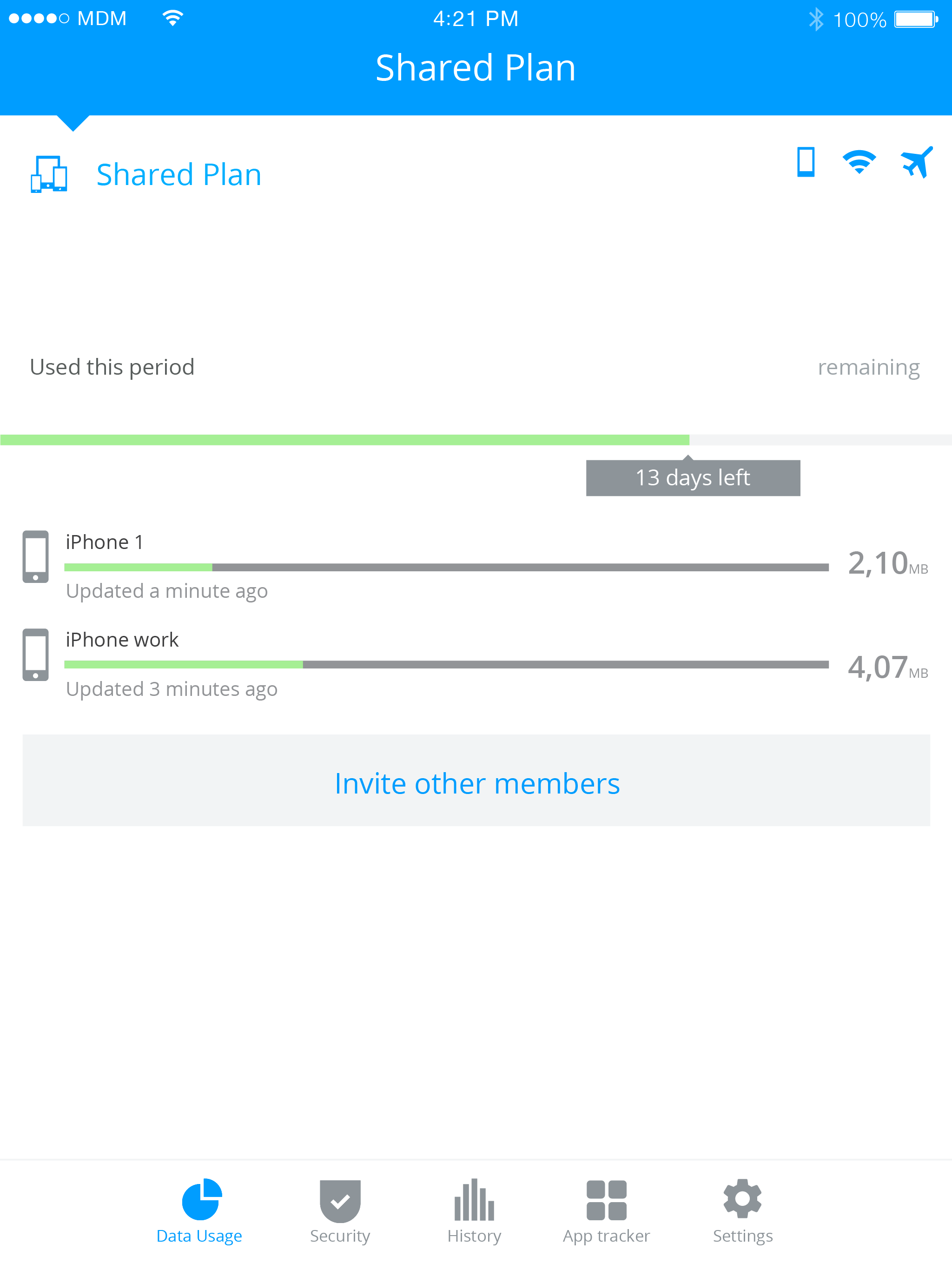Viewport: 952px width, 1270px height.
Task: Click the Shared Plan heading link
Action: (178, 174)
